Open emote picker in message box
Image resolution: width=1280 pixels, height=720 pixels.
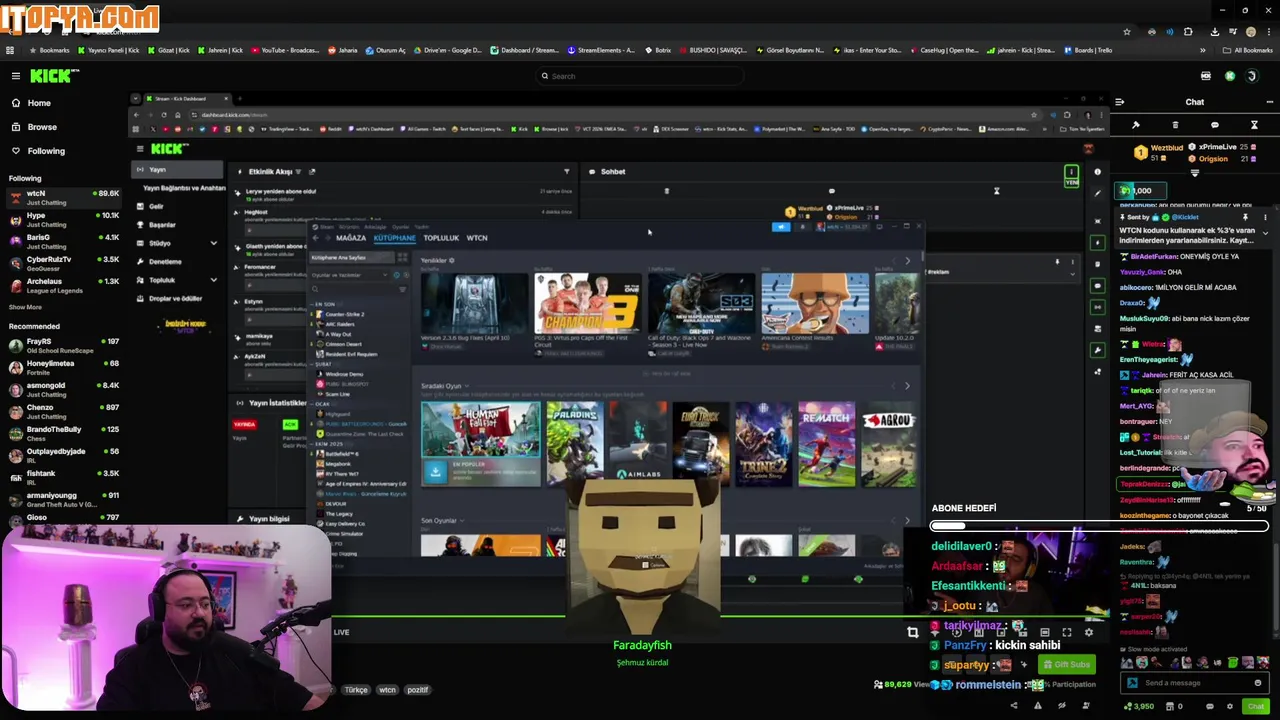tap(1257, 683)
